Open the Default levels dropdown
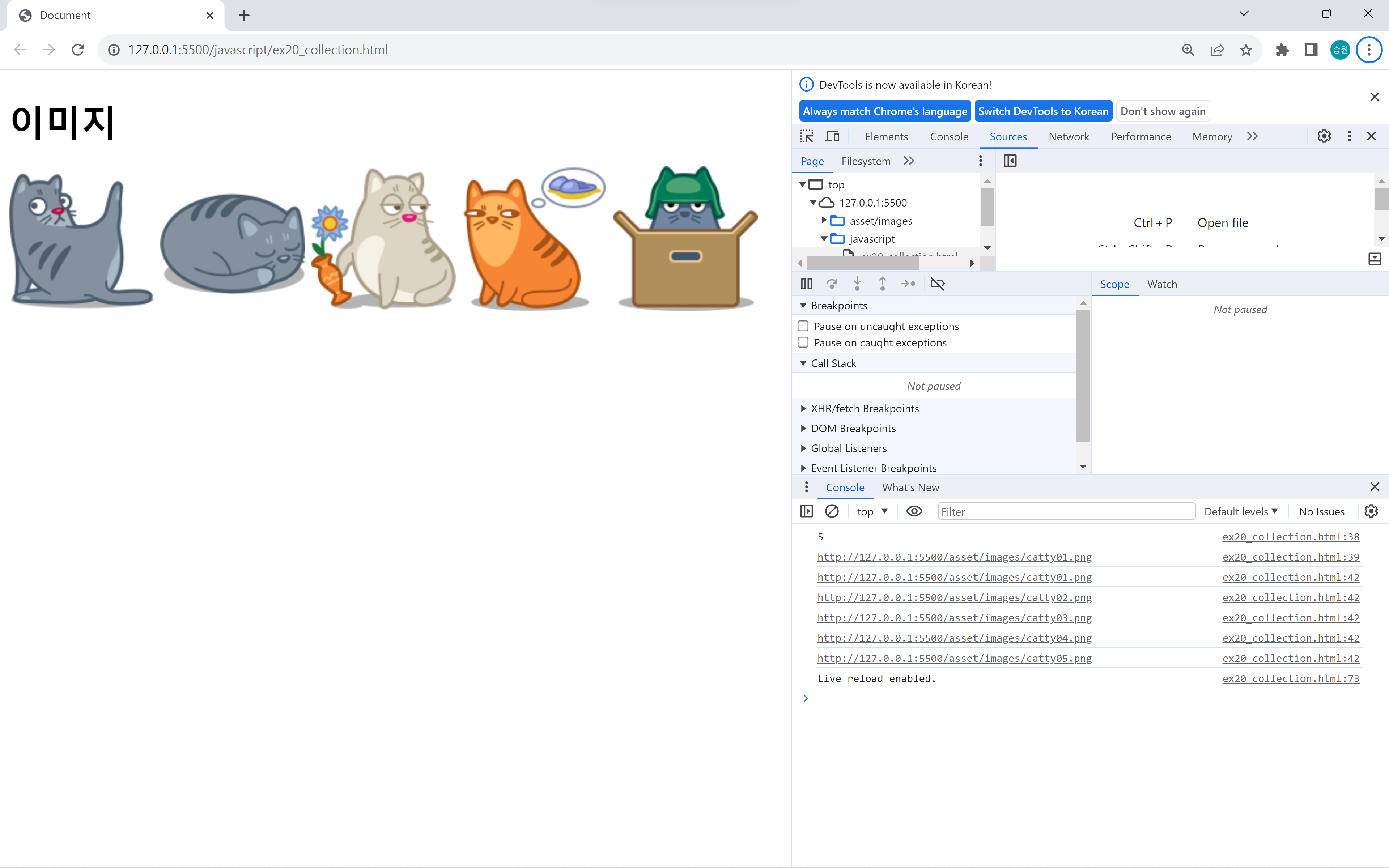This screenshot has height=868, width=1389. [1240, 511]
